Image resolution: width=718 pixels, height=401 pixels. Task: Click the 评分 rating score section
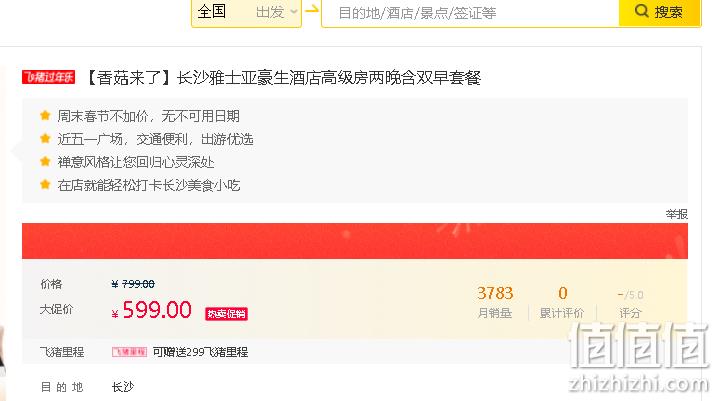click(631, 303)
